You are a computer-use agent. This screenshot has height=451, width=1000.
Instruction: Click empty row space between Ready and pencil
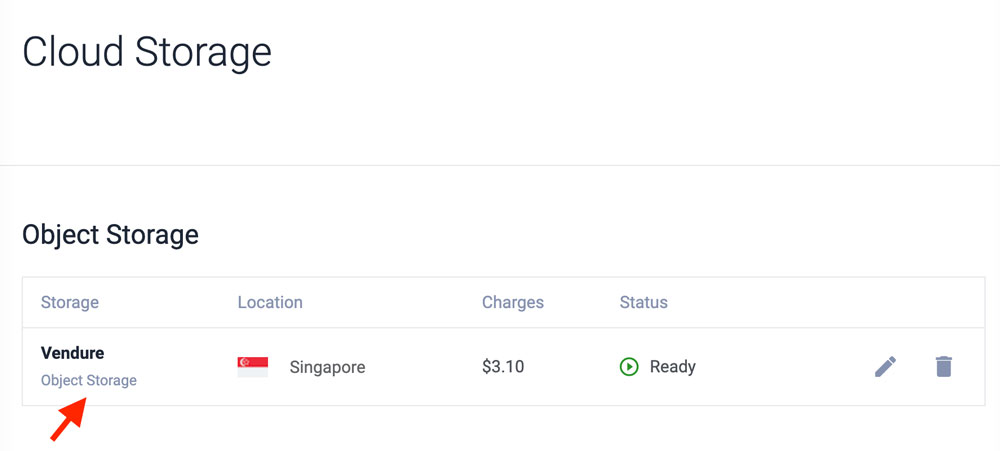[x=780, y=367]
